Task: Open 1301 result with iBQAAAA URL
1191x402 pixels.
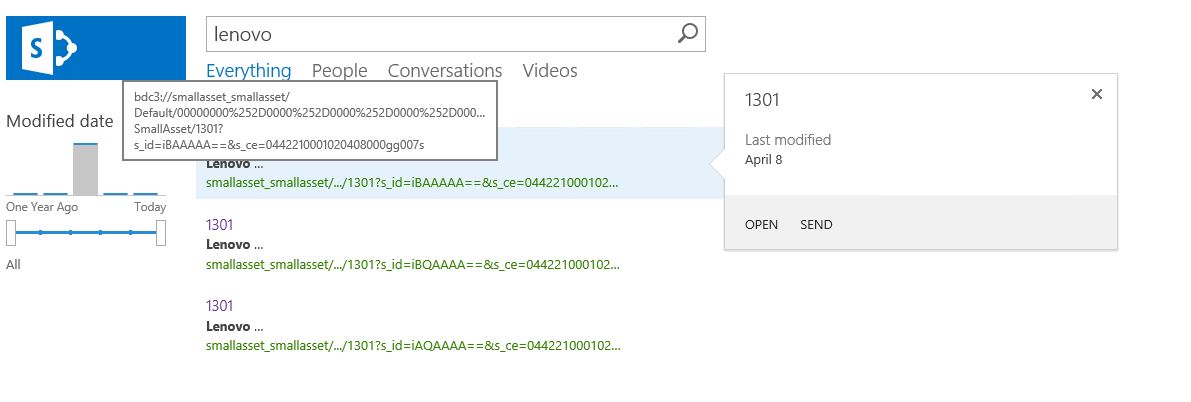Action: pos(220,225)
